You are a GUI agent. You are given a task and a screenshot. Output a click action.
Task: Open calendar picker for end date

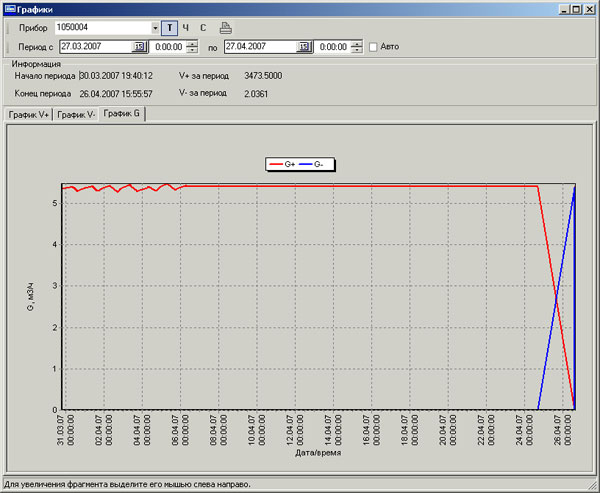coord(303,47)
